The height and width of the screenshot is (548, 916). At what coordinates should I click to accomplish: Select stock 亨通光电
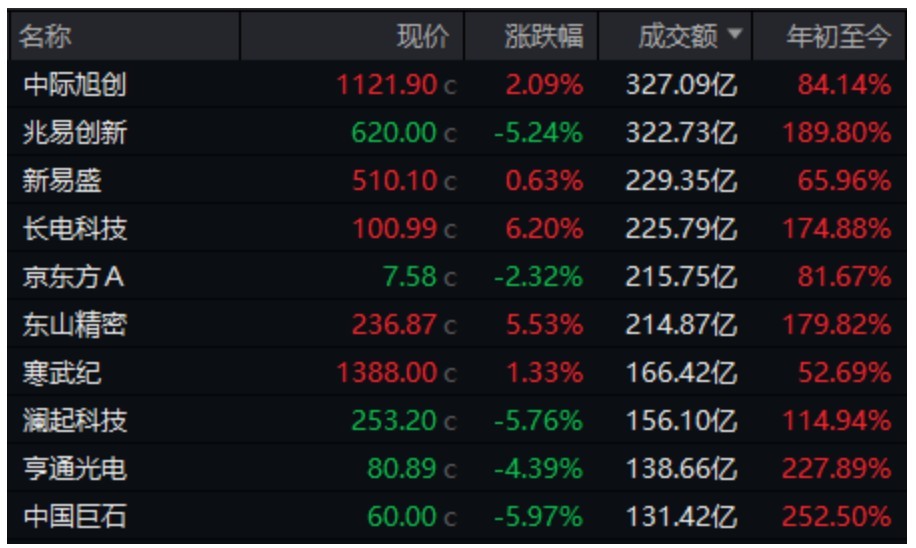coord(75,469)
